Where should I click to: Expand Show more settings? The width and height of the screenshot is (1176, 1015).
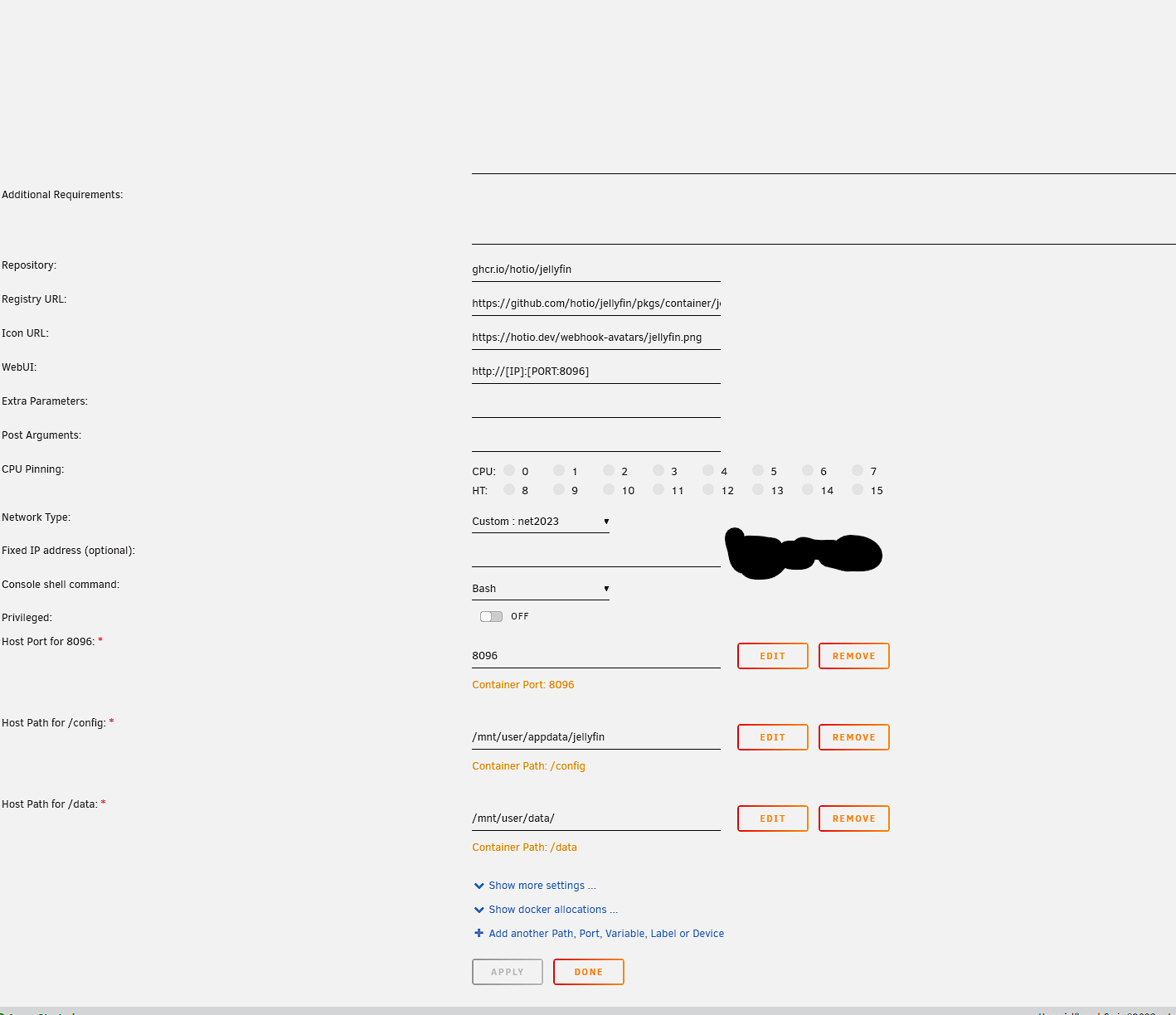[542, 886]
